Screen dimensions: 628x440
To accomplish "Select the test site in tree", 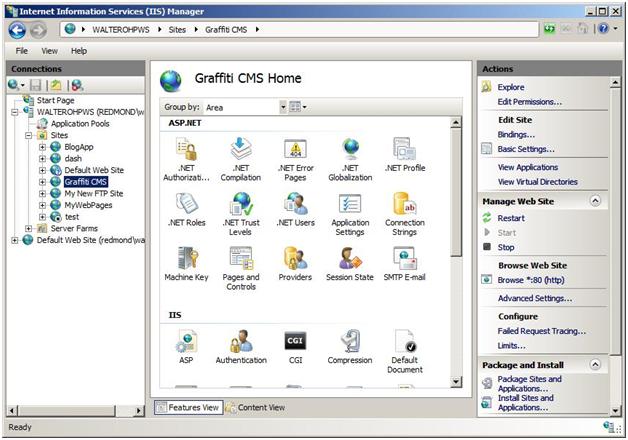I will 72,217.
